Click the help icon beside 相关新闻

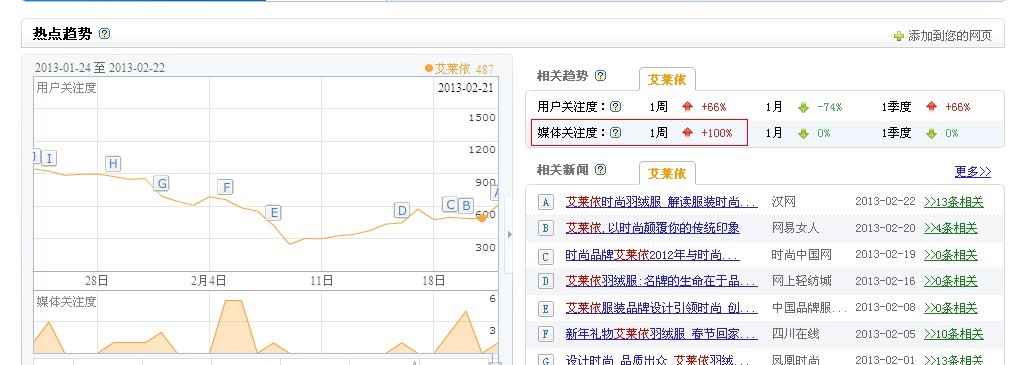pyautogui.click(x=600, y=170)
